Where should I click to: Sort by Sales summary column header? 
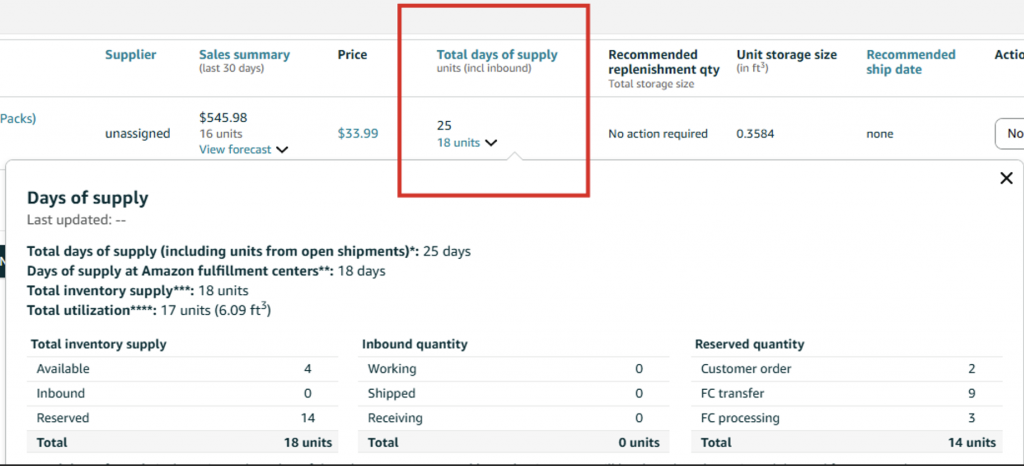[x=244, y=55]
